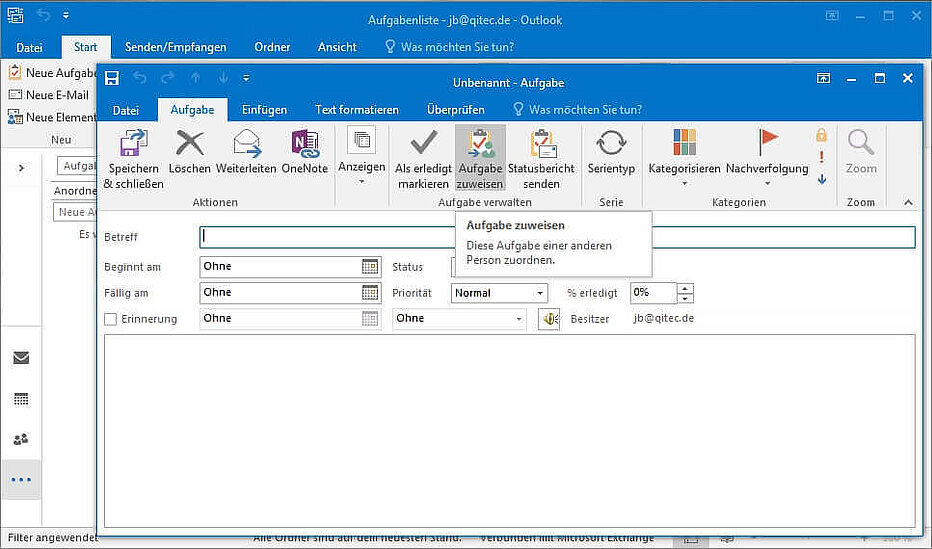Click the Betreff subject field

[557, 237]
